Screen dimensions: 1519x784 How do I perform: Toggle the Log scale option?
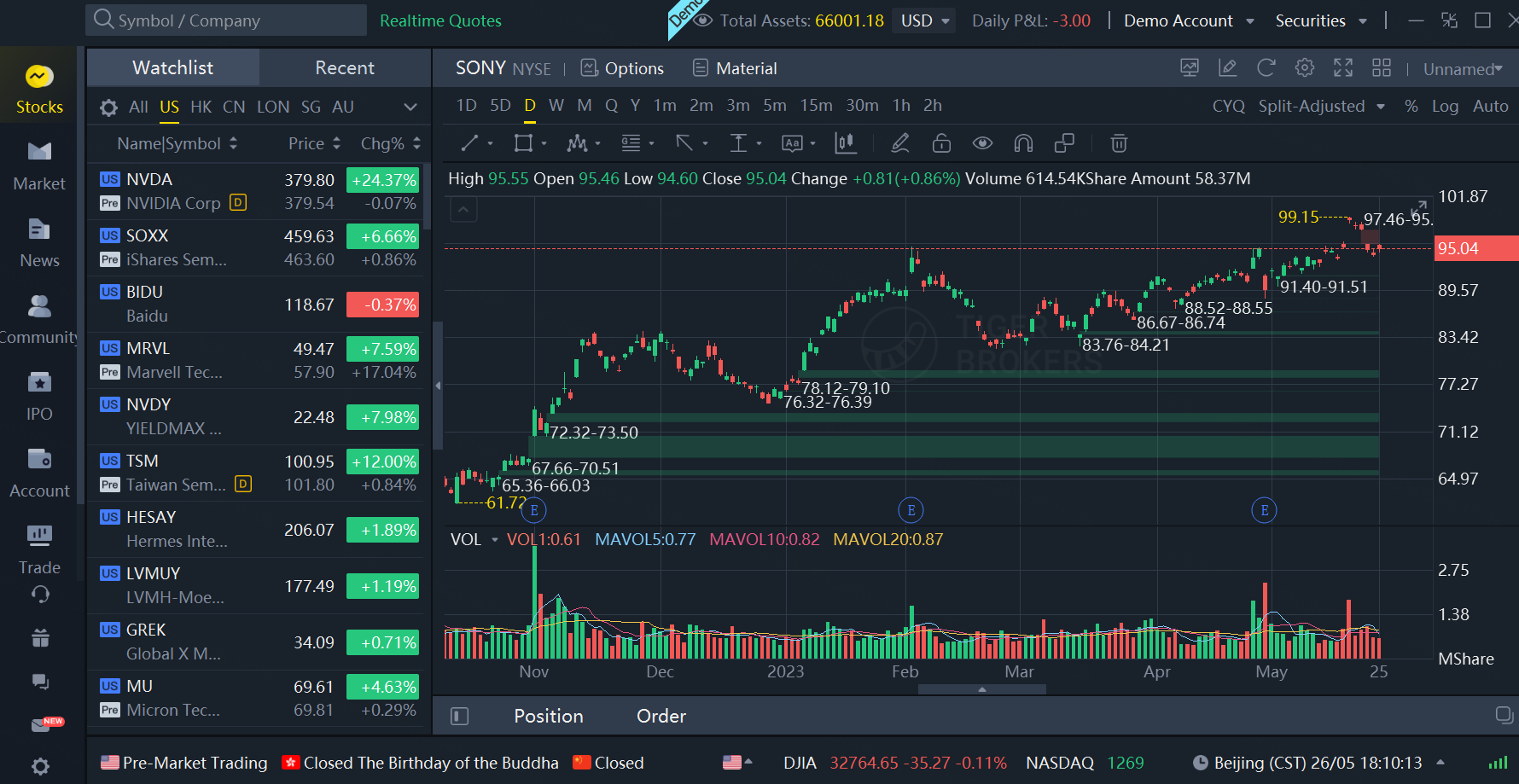[x=1445, y=106]
